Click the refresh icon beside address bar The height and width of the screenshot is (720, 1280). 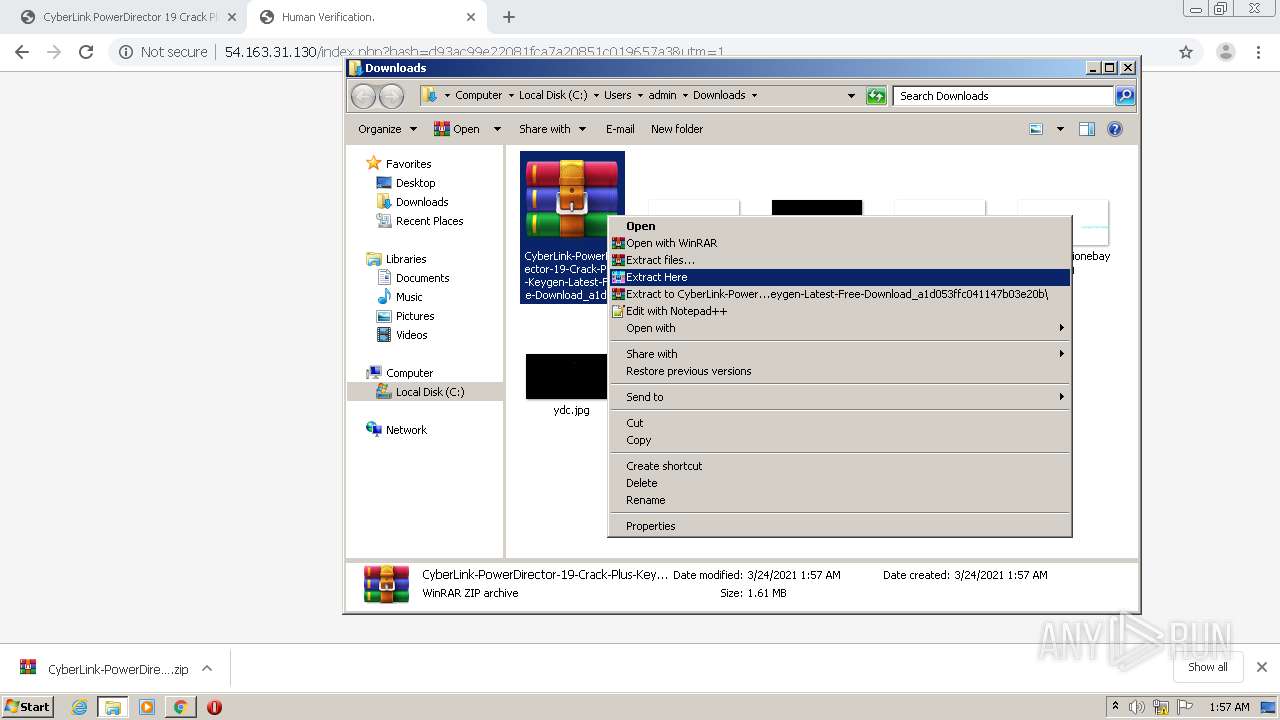coord(876,96)
